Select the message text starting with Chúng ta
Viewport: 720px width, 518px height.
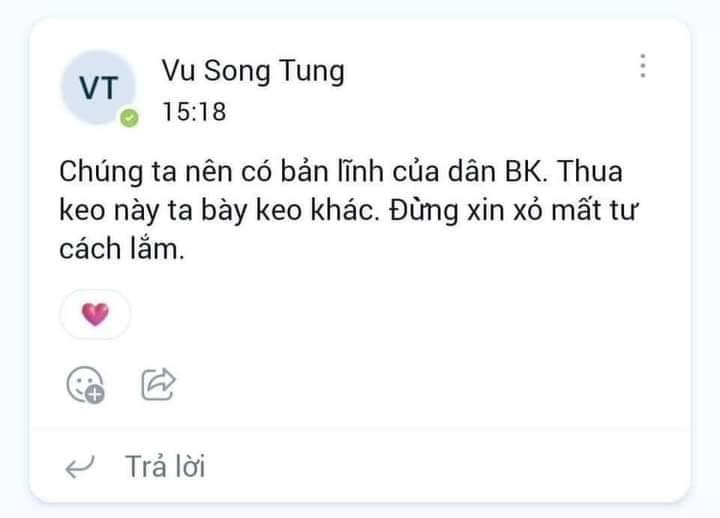tap(349, 210)
